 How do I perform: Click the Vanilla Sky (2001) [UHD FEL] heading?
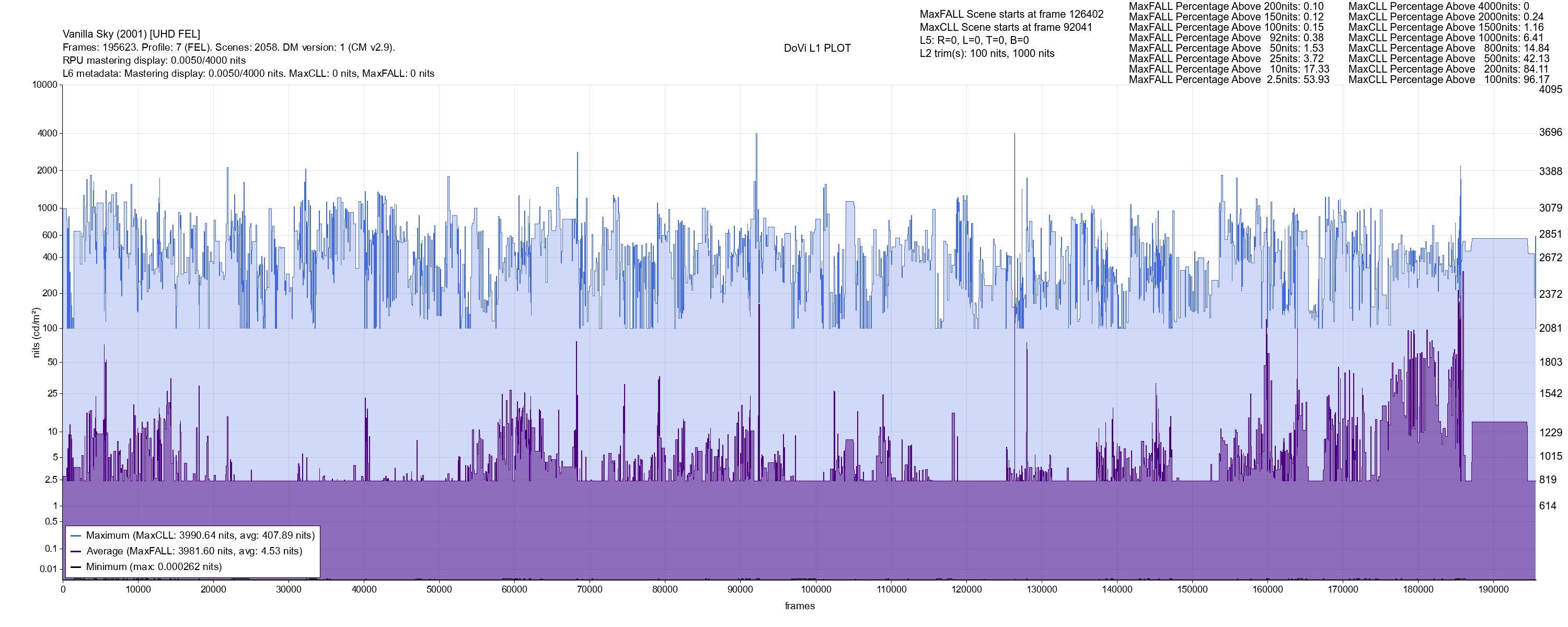132,34
